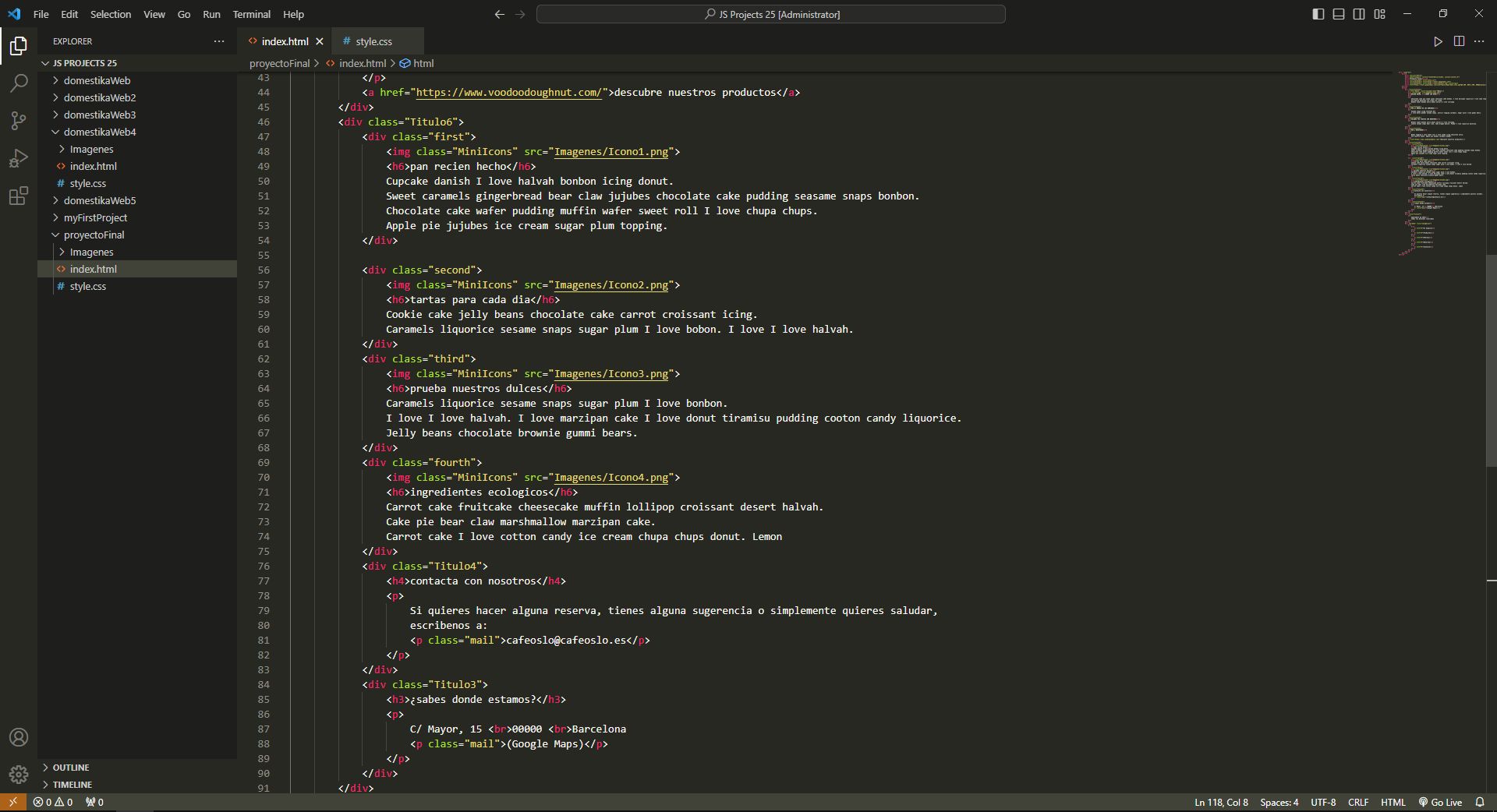Expand Imagenes folder under domestikaWeb4
The width and height of the screenshot is (1497, 812).
click(x=137, y=149)
